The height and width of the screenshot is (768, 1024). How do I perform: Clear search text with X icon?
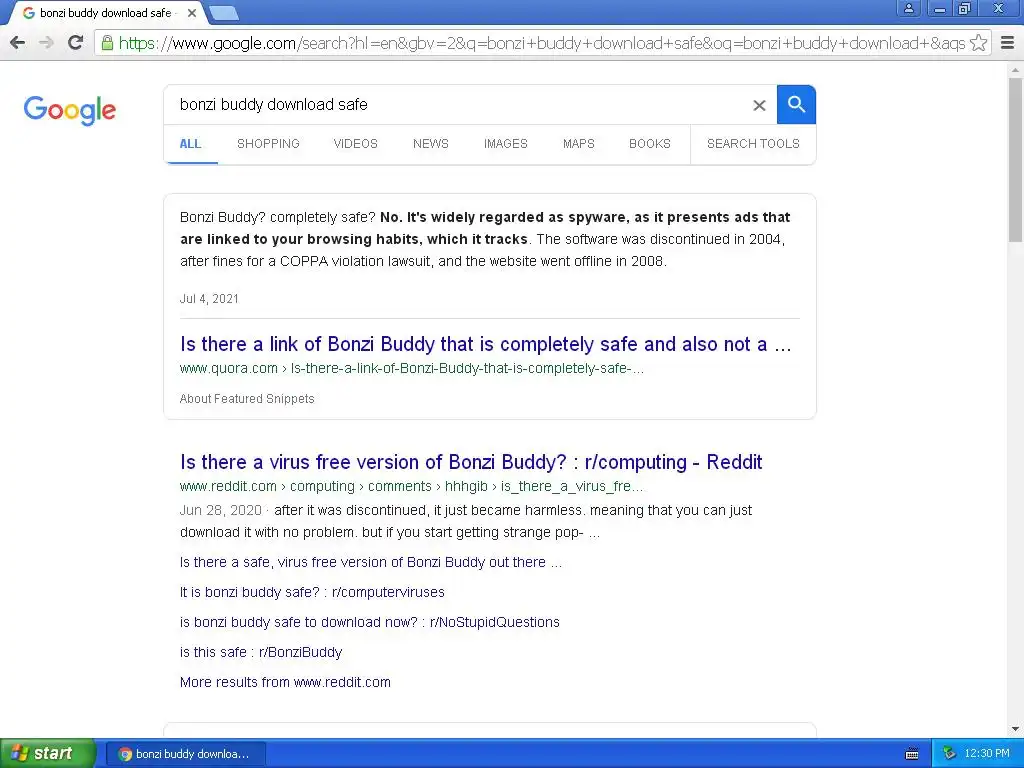[x=759, y=105]
